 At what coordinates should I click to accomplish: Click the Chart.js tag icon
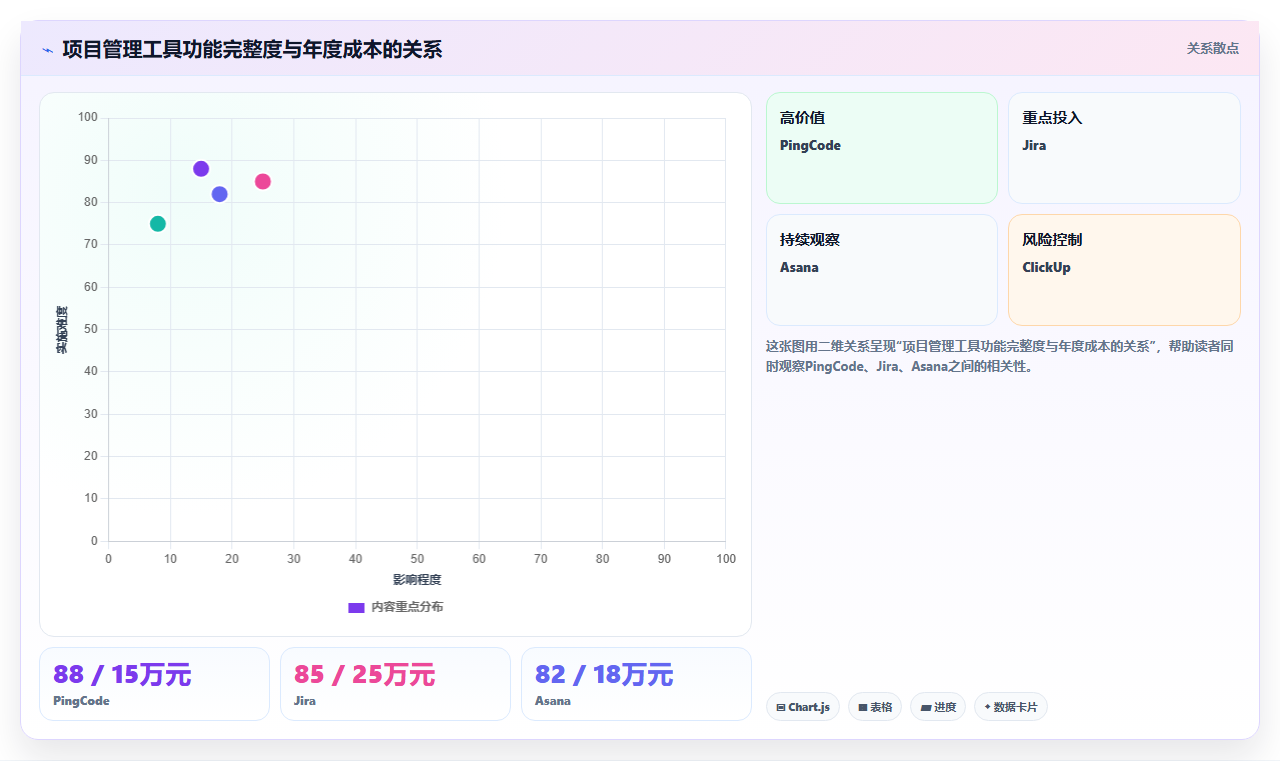pos(781,707)
